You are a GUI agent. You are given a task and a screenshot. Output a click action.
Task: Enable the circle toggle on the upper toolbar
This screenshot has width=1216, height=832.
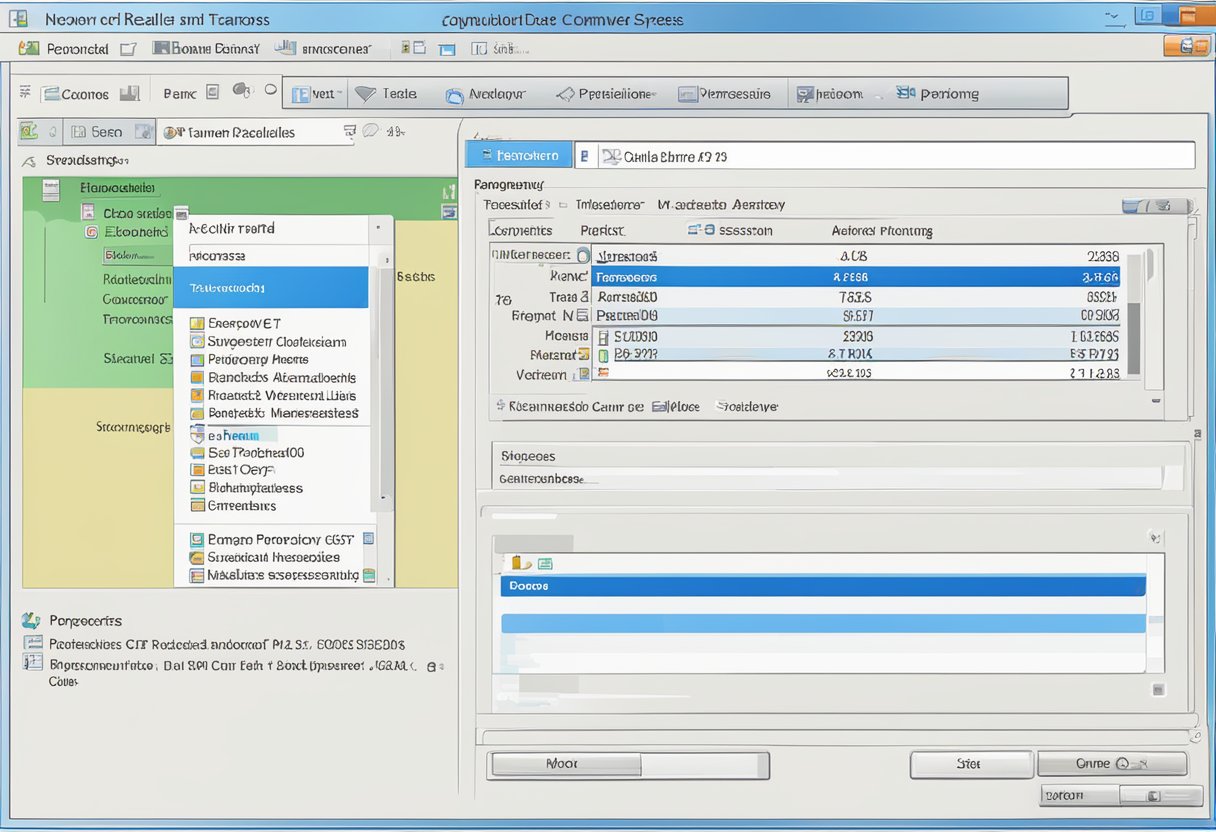(270, 90)
